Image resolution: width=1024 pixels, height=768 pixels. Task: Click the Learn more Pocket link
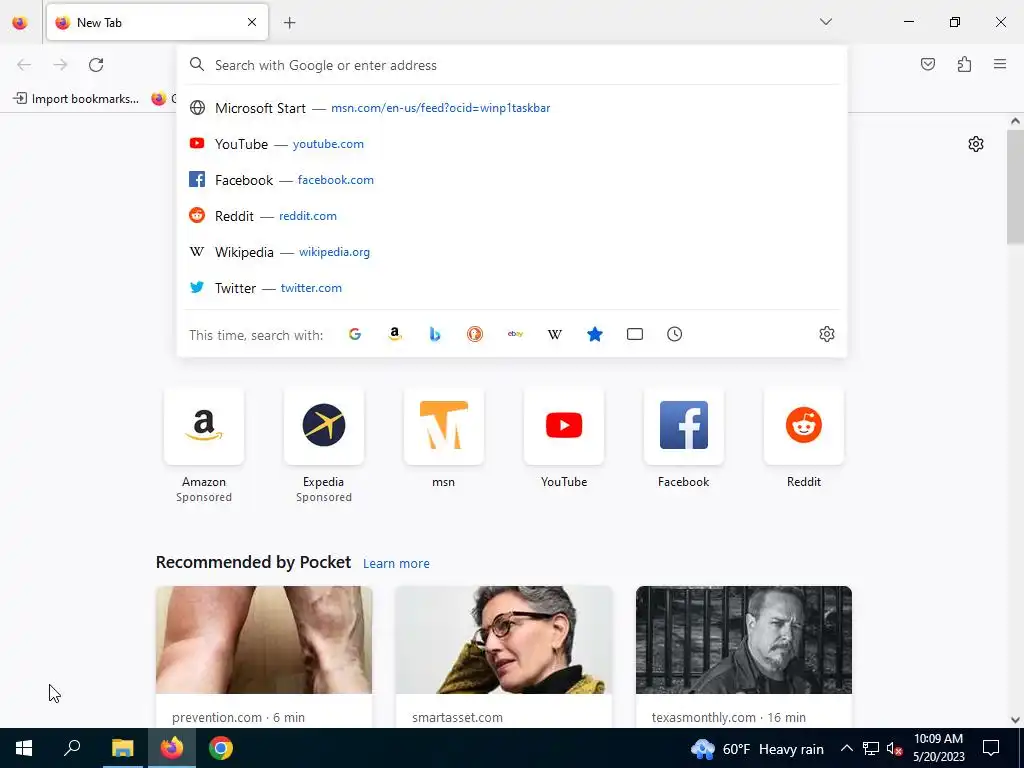[x=396, y=564]
